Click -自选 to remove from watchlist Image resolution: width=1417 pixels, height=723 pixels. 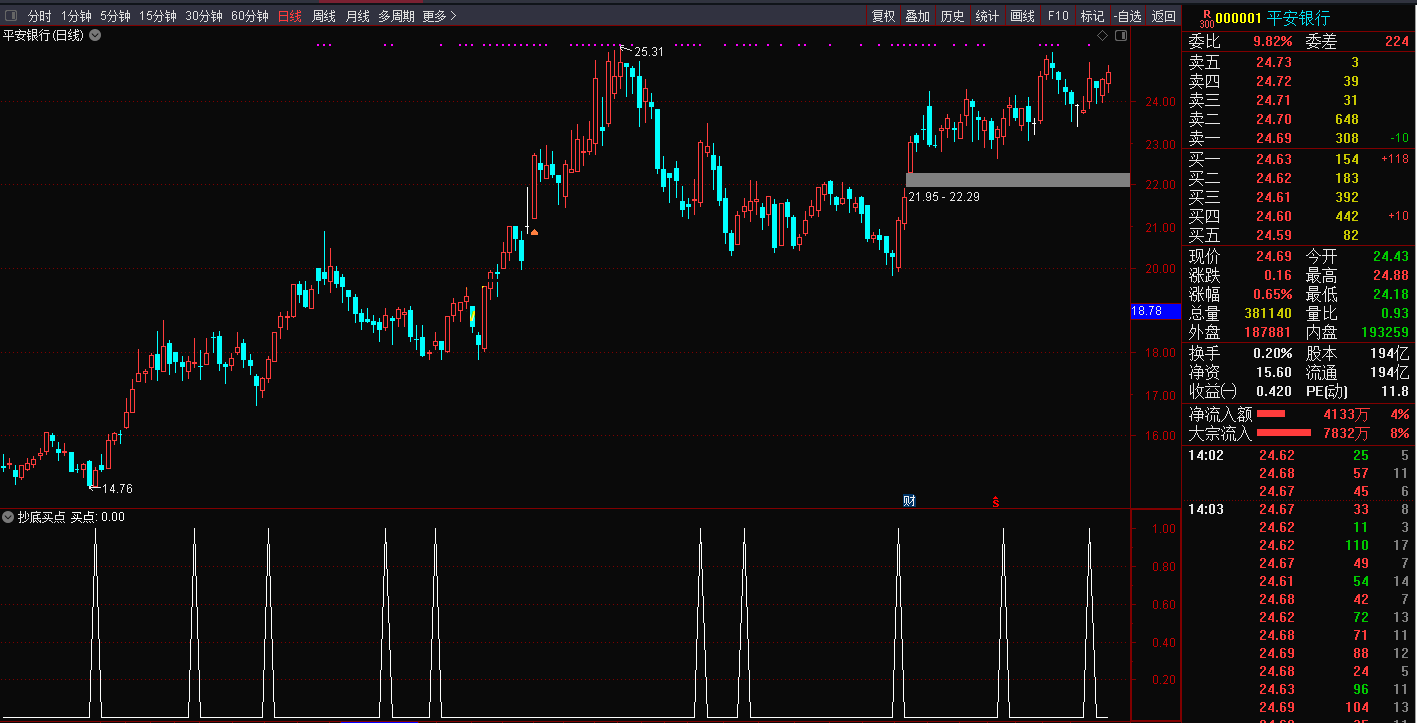tap(1127, 16)
